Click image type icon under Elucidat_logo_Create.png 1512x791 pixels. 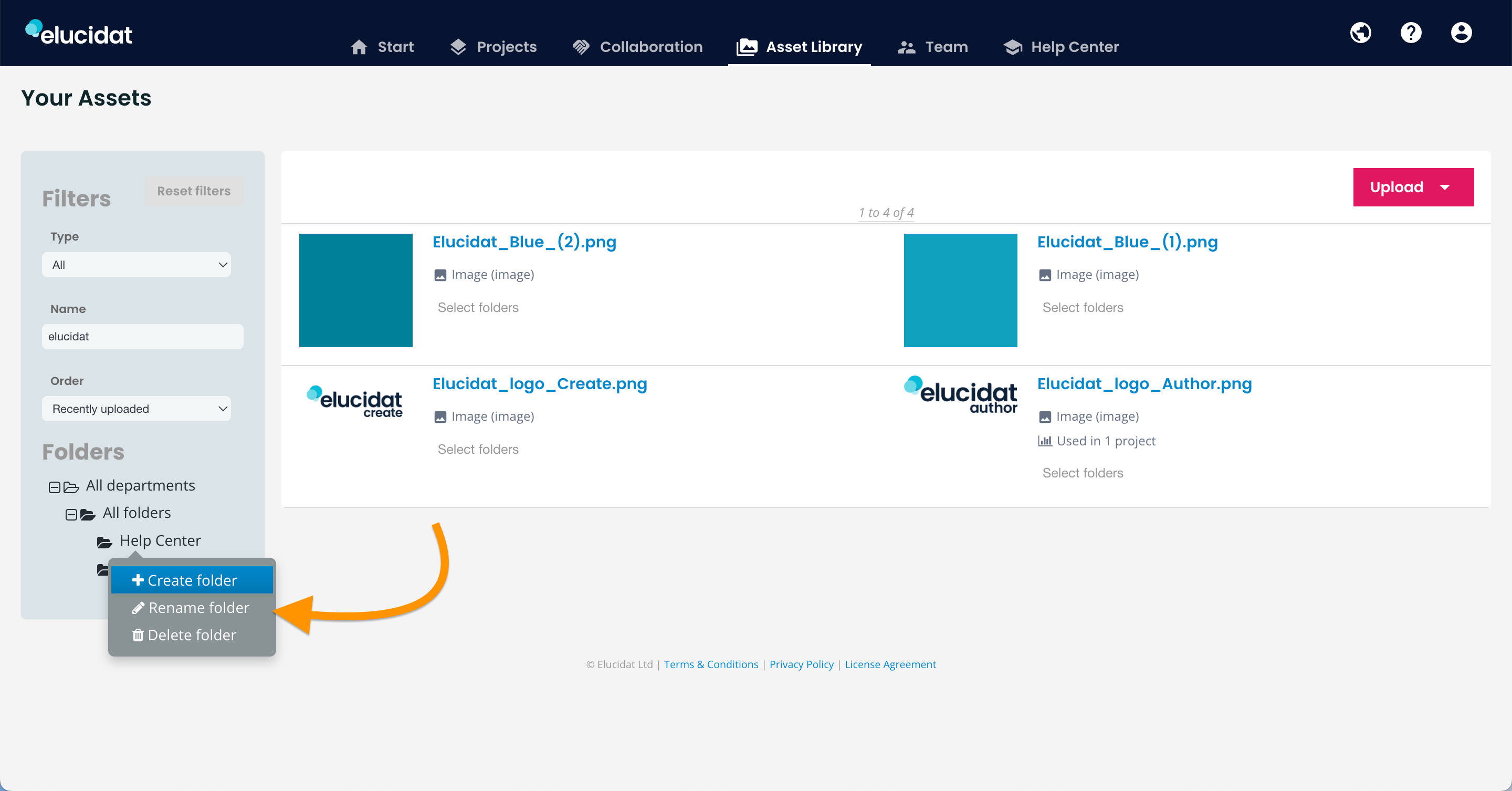[440, 417]
